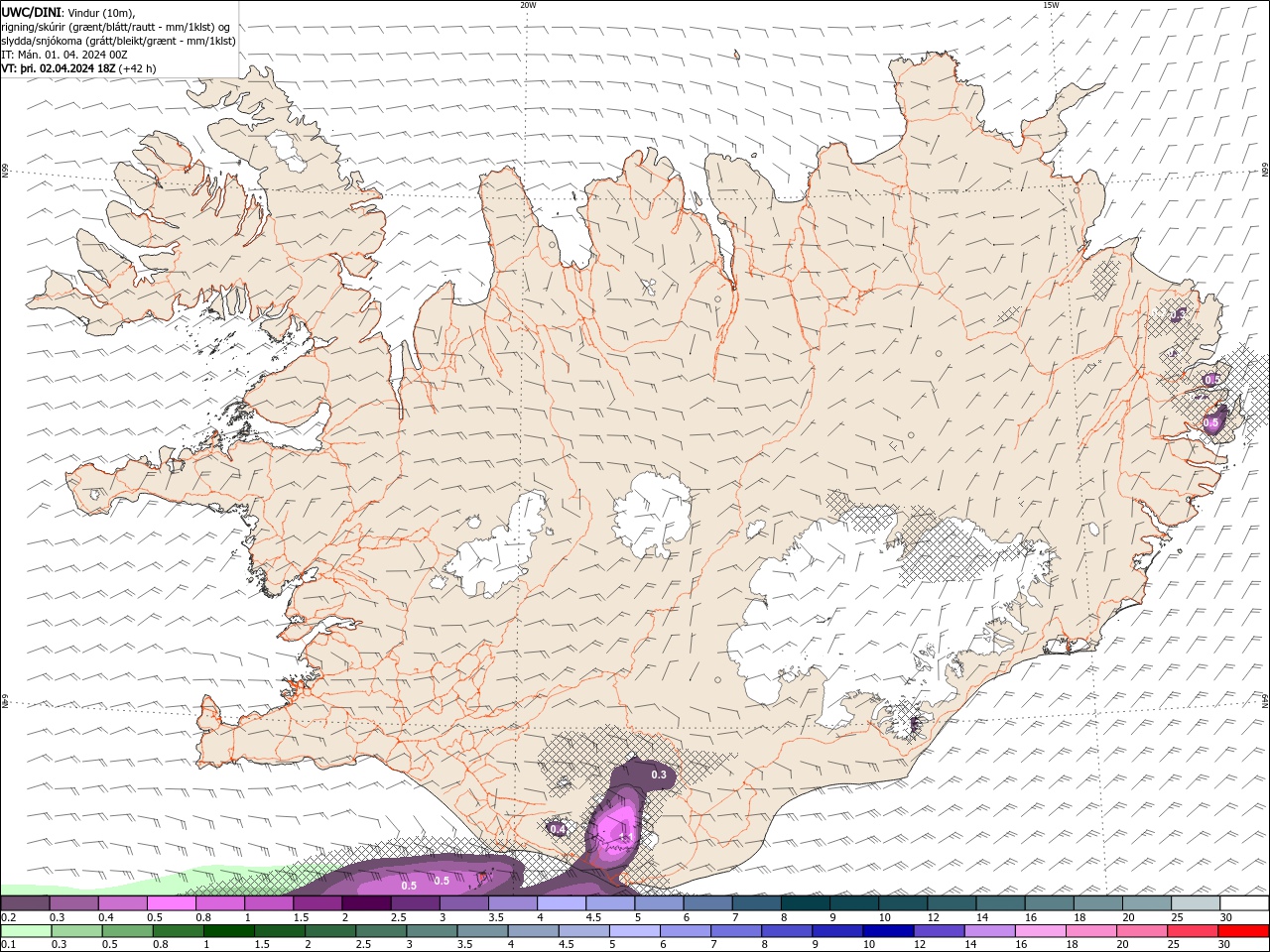
Task: Click the bright pink 0.5 snow-scale swatch
Action: tap(171, 903)
